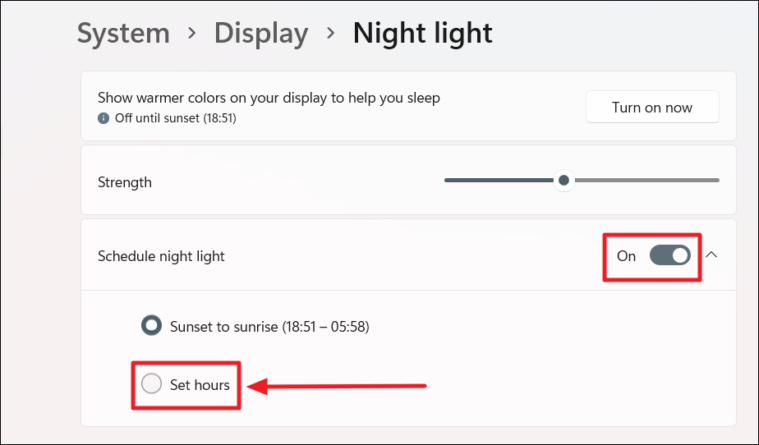Click the On label next to the toggle
759x445 pixels.
click(x=626, y=256)
